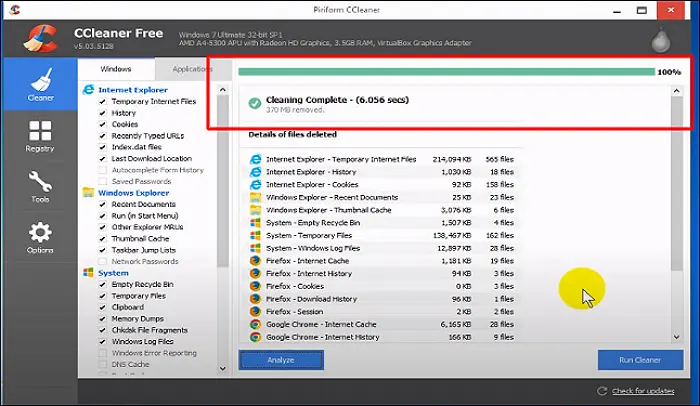The image size is (700, 406).
Task: Select the Windows Explorer group heading
Action: pos(133,193)
